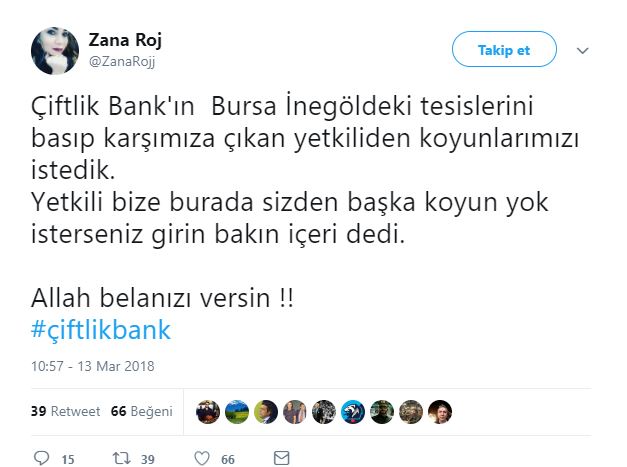Click the last liker avatar in row
Screen dimensions: 627x467
click(x=440, y=412)
